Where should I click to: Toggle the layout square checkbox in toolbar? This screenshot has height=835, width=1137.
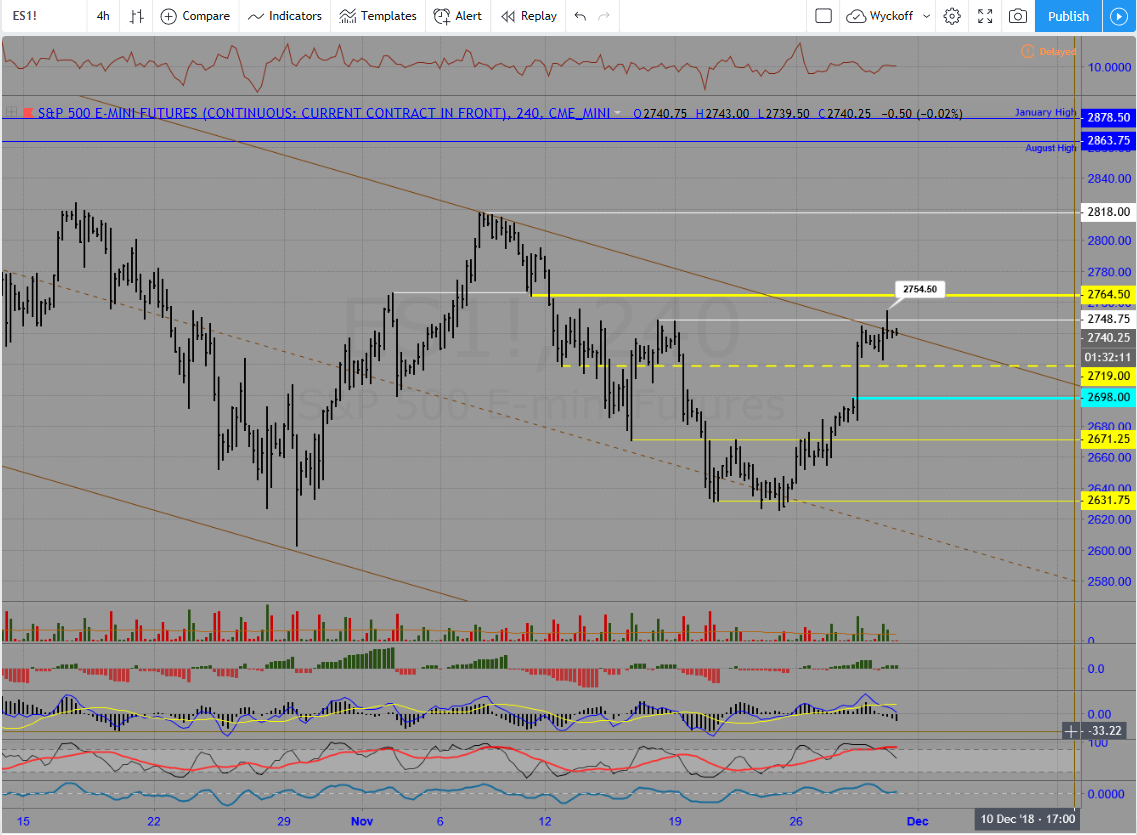click(x=823, y=16)
